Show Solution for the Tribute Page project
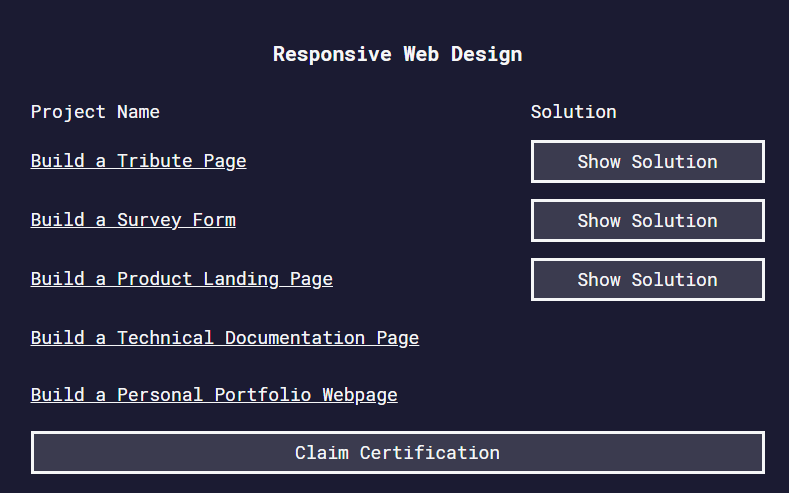Screen dimensions: 789x493 648,161
